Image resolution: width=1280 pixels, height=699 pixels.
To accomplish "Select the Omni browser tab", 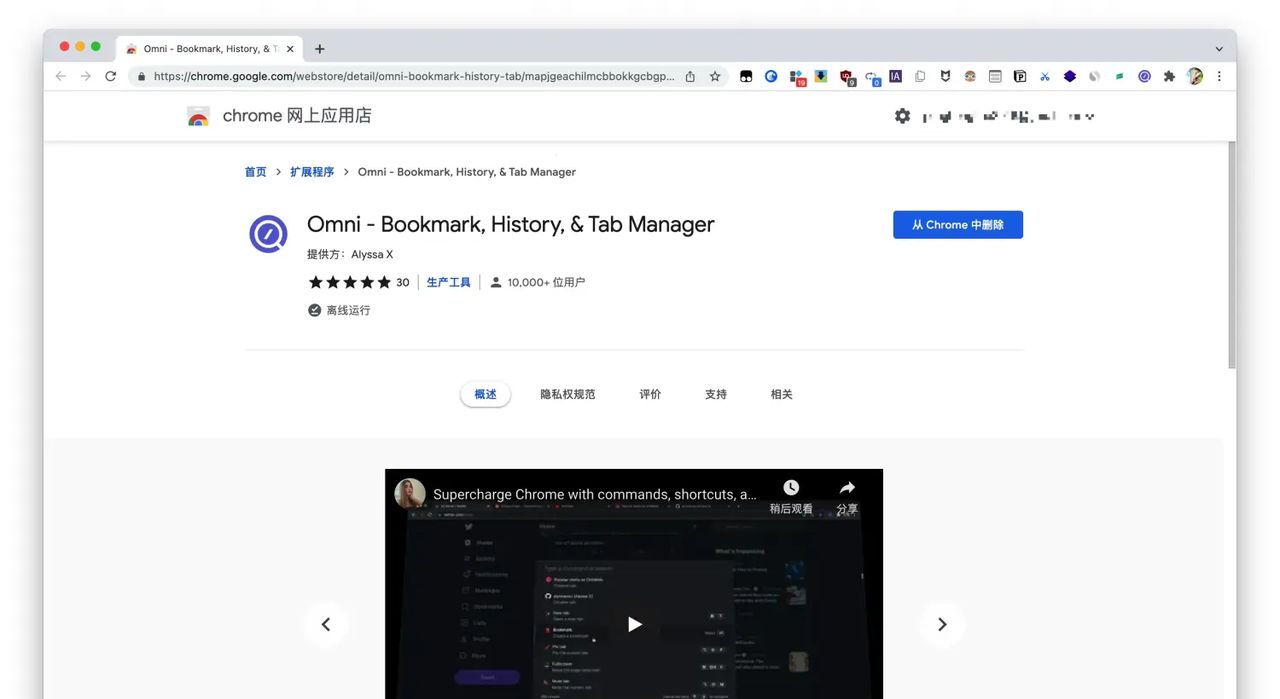I will (208, 49).
